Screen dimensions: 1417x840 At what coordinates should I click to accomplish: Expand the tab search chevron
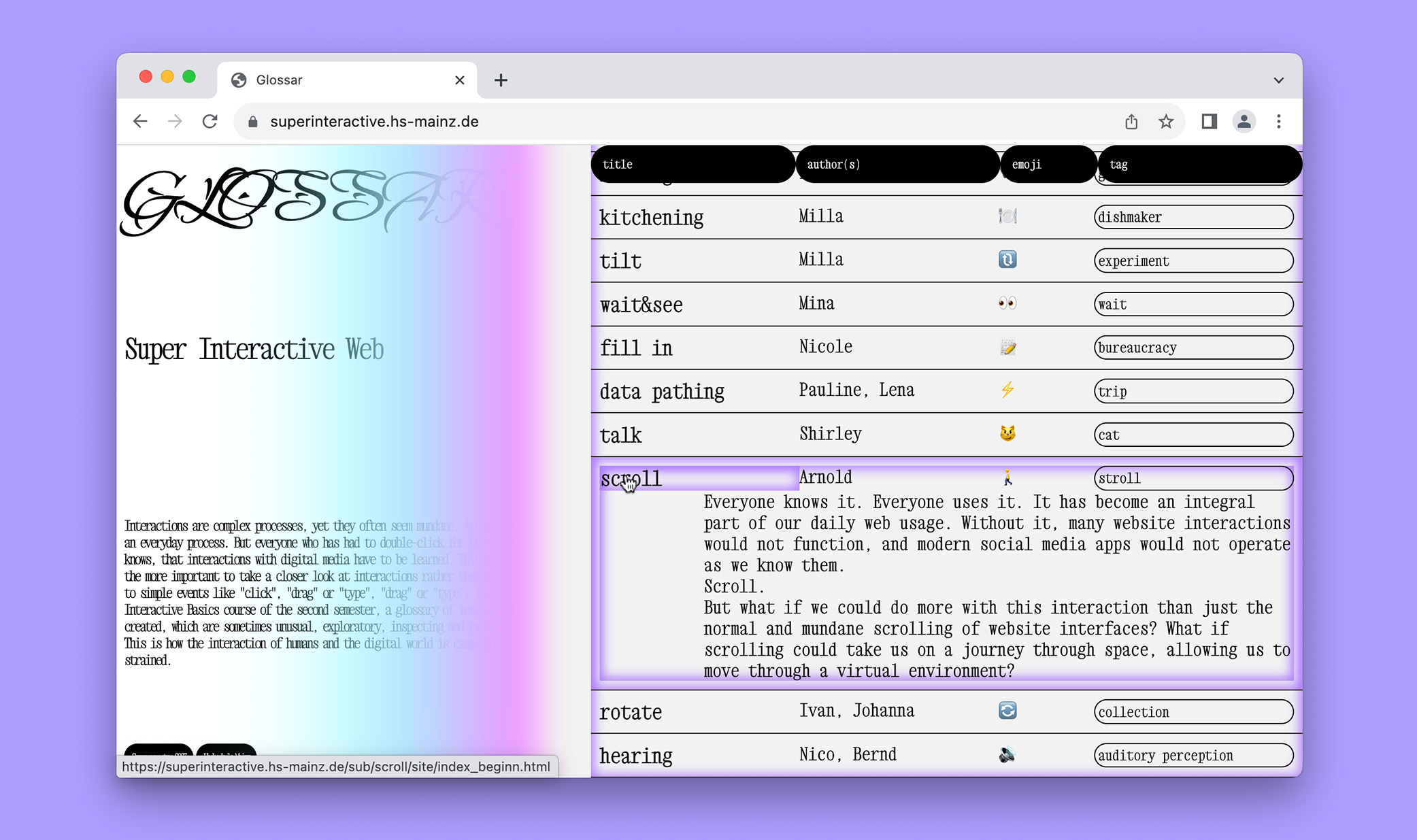pos(1279,80)
